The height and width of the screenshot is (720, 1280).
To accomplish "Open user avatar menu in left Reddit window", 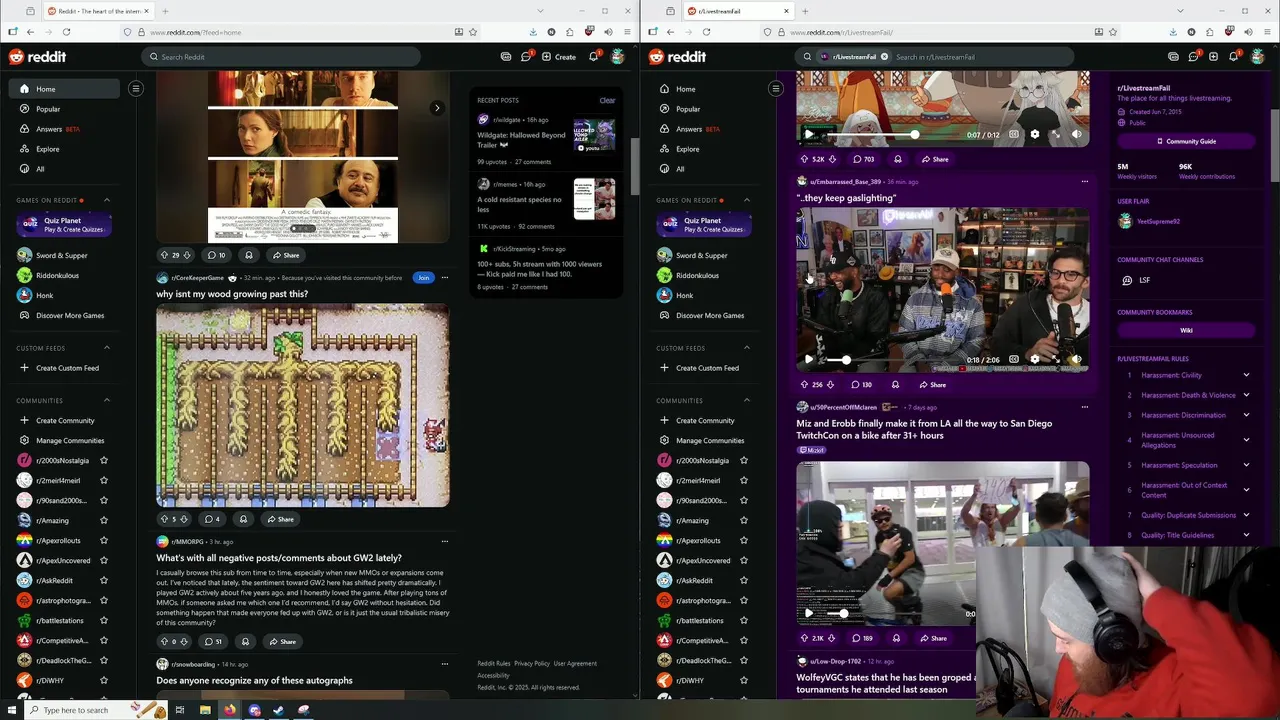I will pyautogui.click(x=618, y=57).
